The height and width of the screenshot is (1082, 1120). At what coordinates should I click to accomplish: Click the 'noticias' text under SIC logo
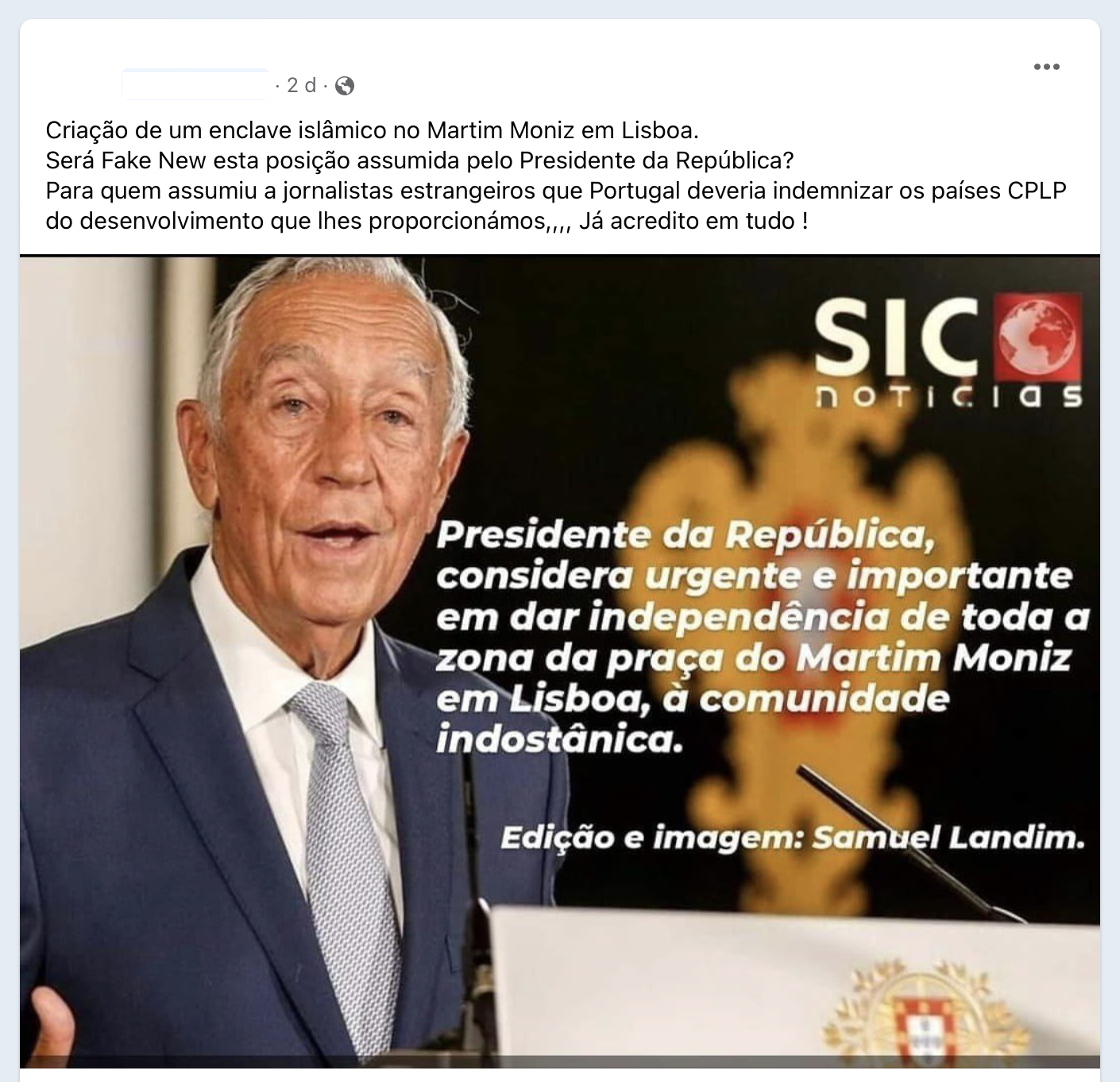coord(948,396)
